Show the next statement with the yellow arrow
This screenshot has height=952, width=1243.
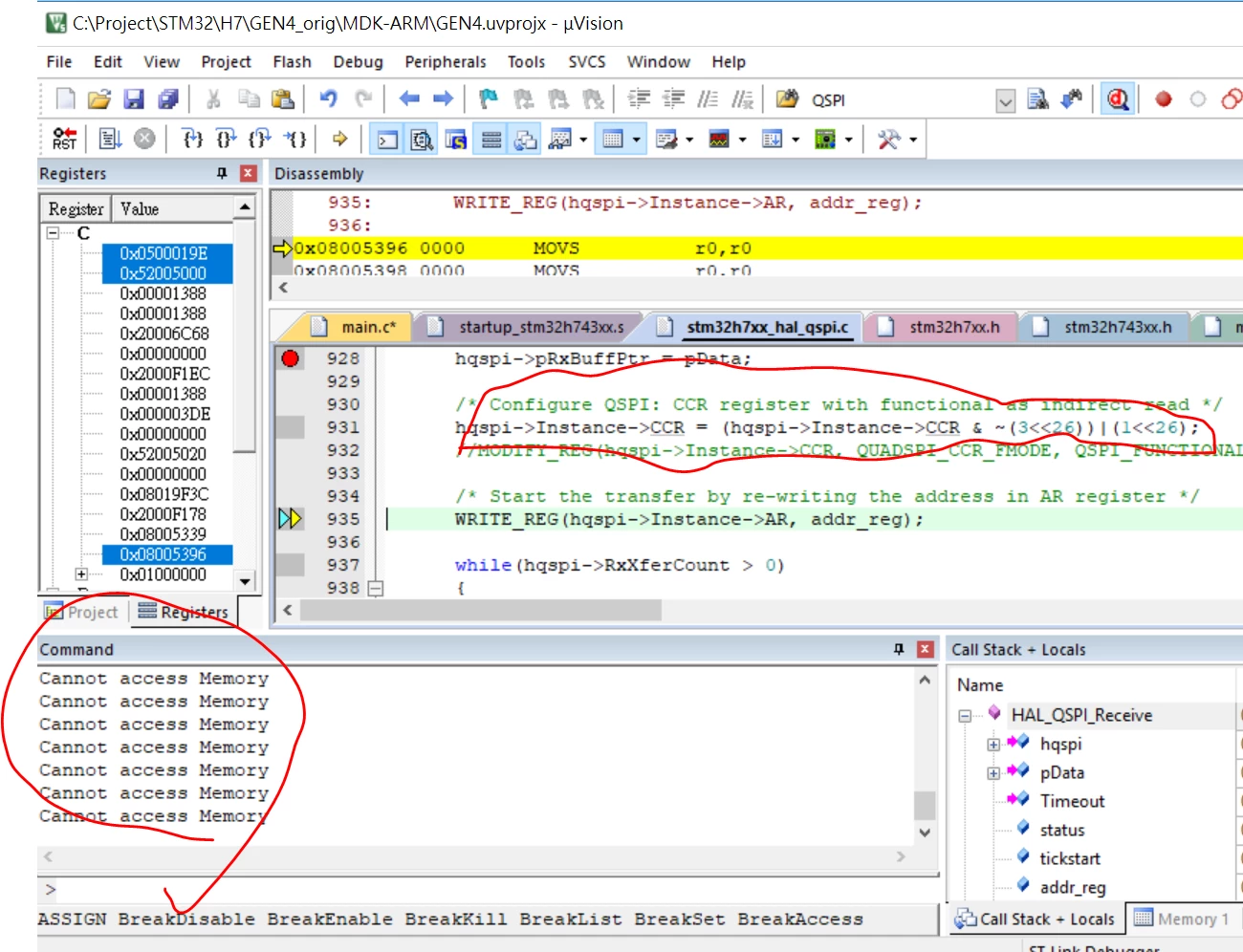click(339, 140)
